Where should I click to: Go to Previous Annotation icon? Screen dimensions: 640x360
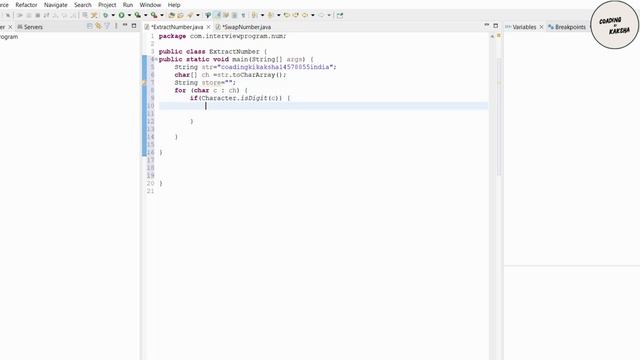point(270,15)
